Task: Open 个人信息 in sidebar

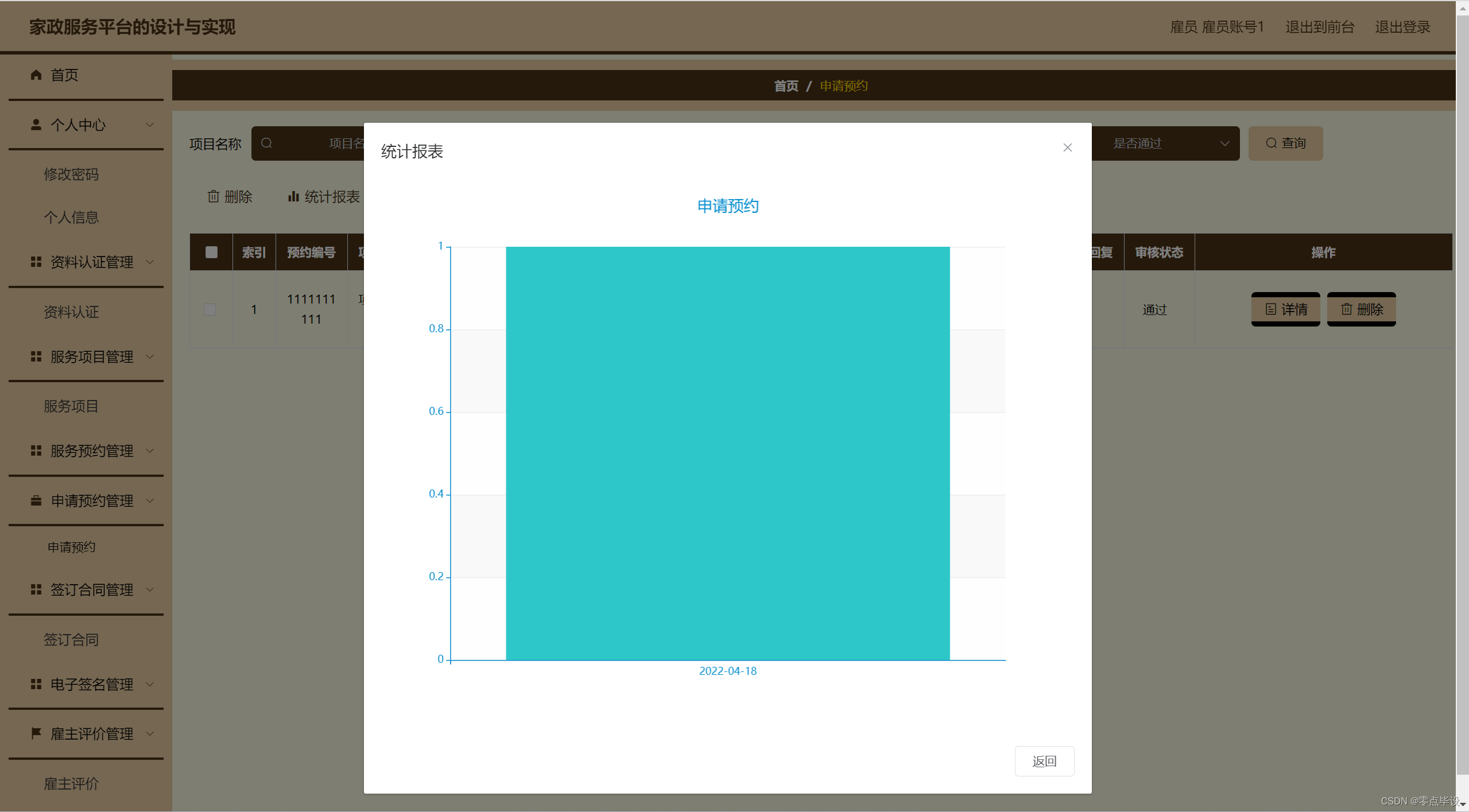Action: tap(72, 217)
